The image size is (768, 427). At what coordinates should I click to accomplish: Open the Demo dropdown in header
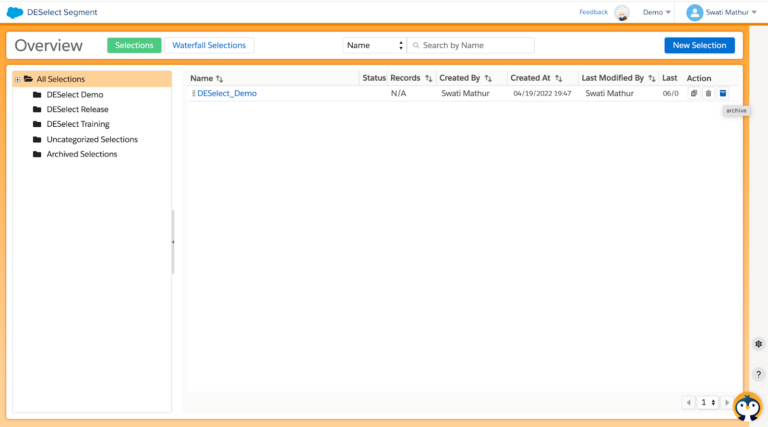(x=656, y=12)
